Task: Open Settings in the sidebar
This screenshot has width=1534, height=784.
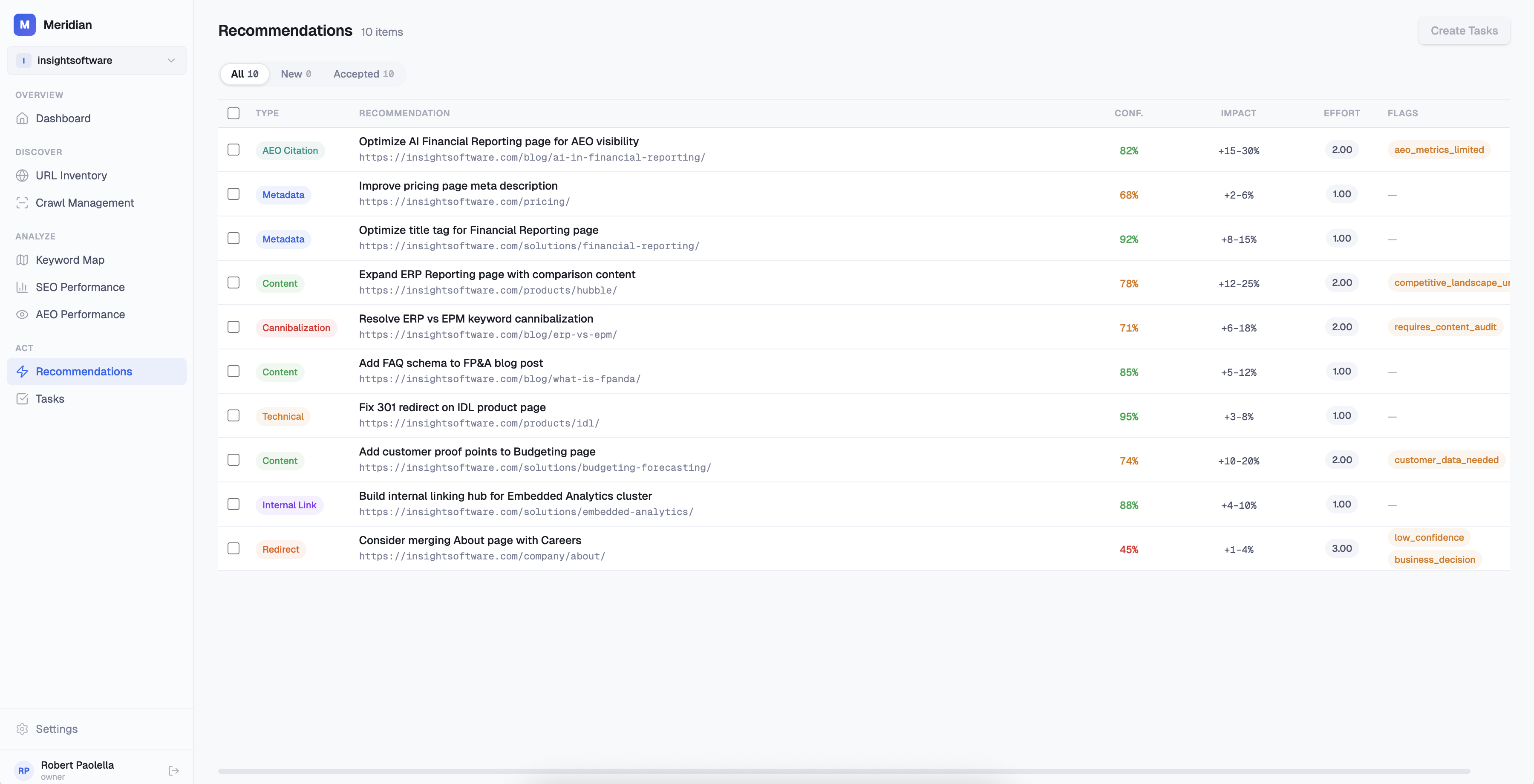Action: (96, 729)
